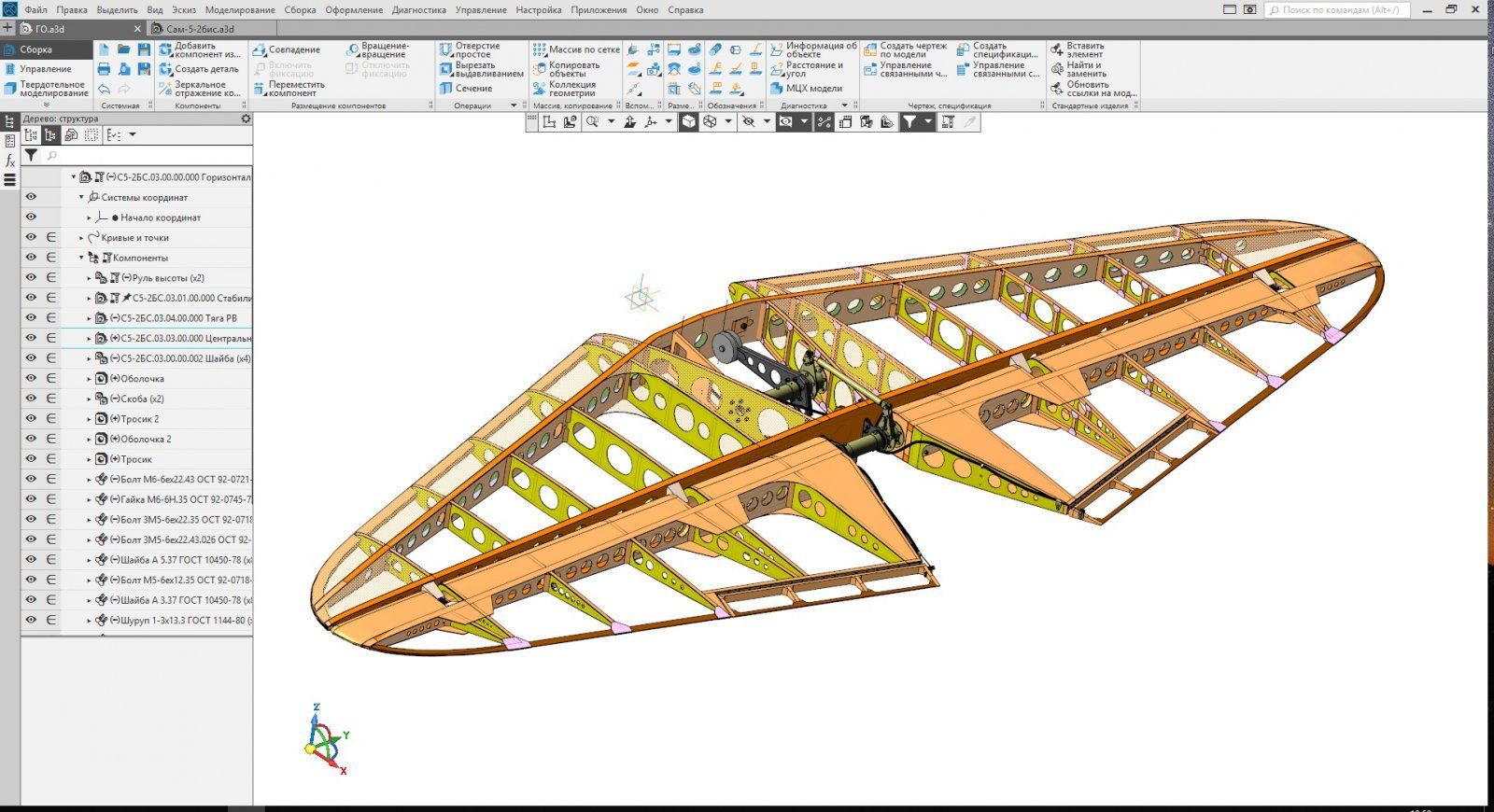Image resolution: width=1494 pixels, height=812 pixels.
Task: Select the МЦХ модели tool
Action: pyautogui.click(x=777, y=89)
